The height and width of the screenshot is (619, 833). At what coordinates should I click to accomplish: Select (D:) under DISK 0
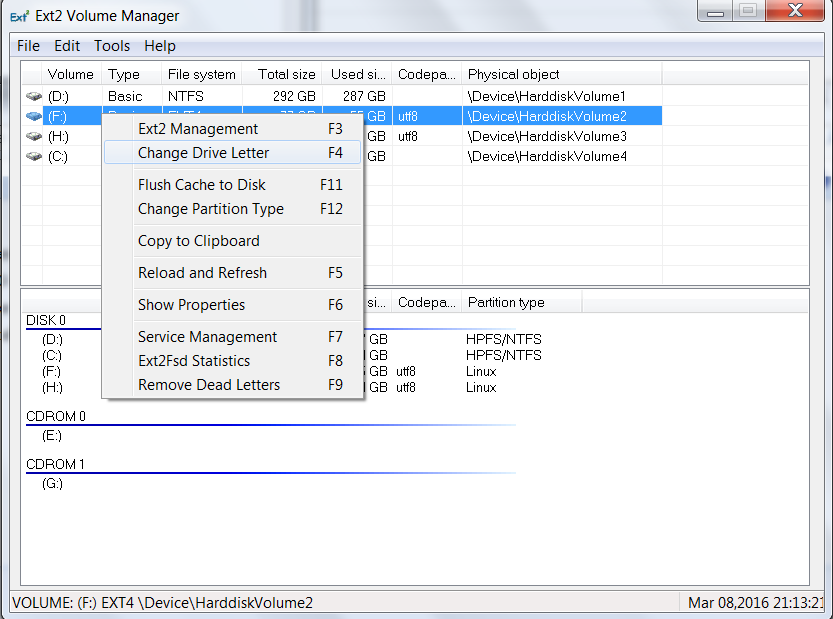point(52,339)
